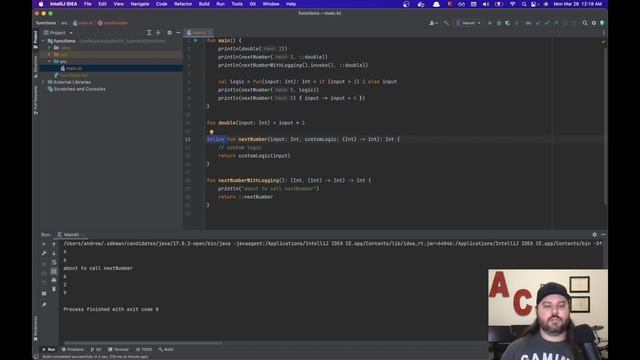This screenshot has width=640, height=360.
Task: Hide the Project tool window
Action: click(x=178, y=33)
